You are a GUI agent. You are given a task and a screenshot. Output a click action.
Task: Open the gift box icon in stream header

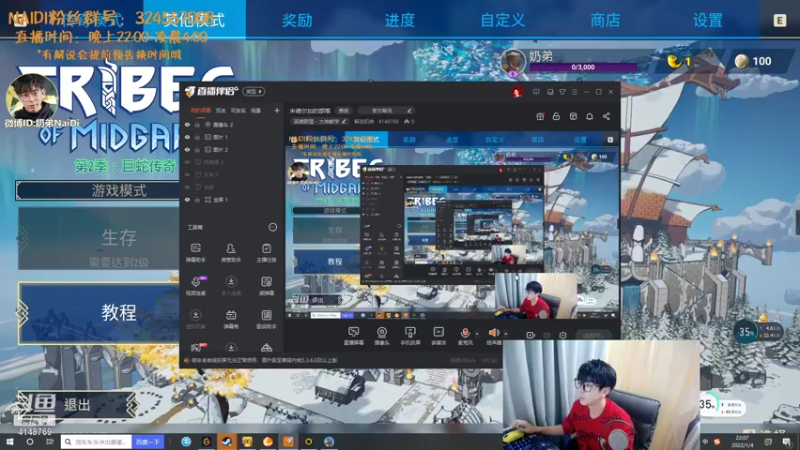coord(540,116)
